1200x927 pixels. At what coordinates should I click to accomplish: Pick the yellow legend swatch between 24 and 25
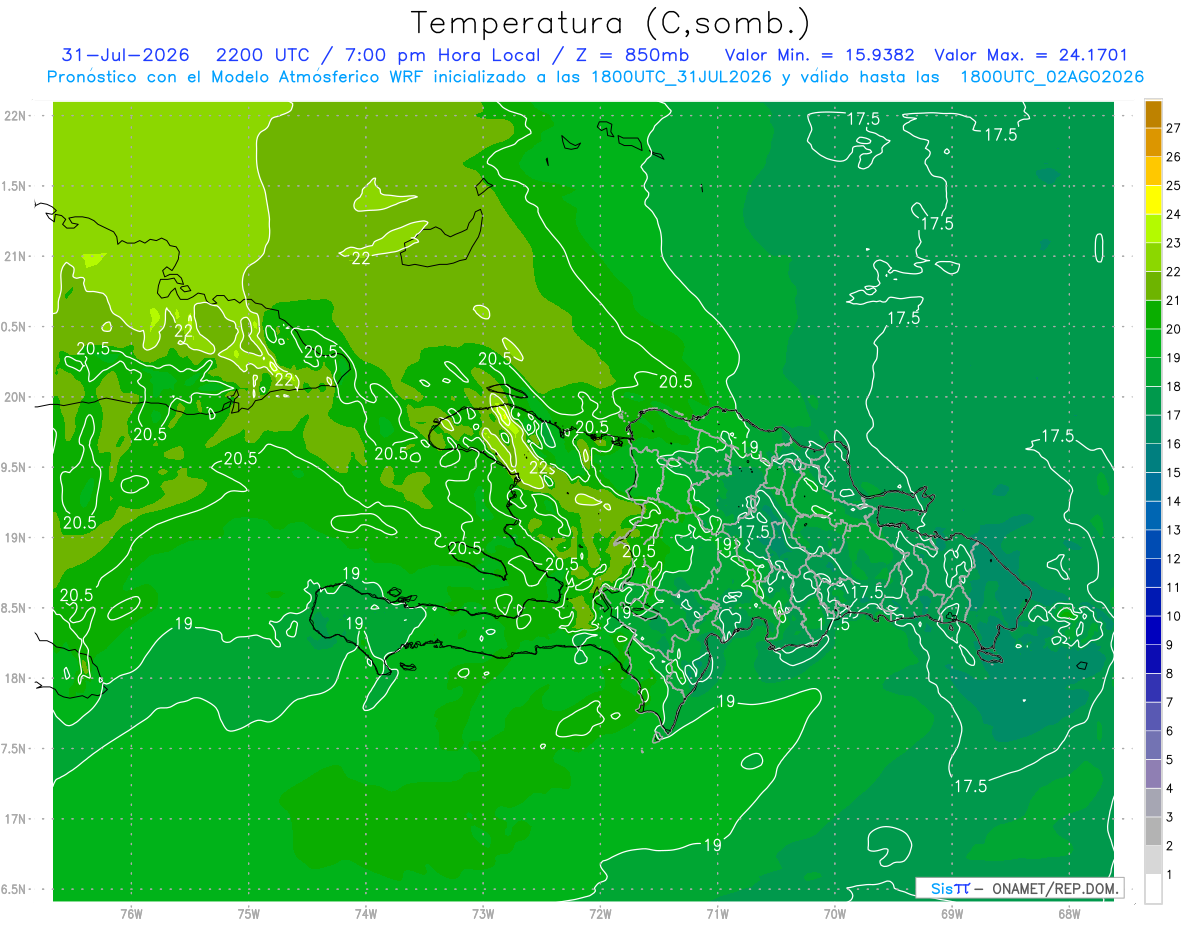(x=1153, y=200)
